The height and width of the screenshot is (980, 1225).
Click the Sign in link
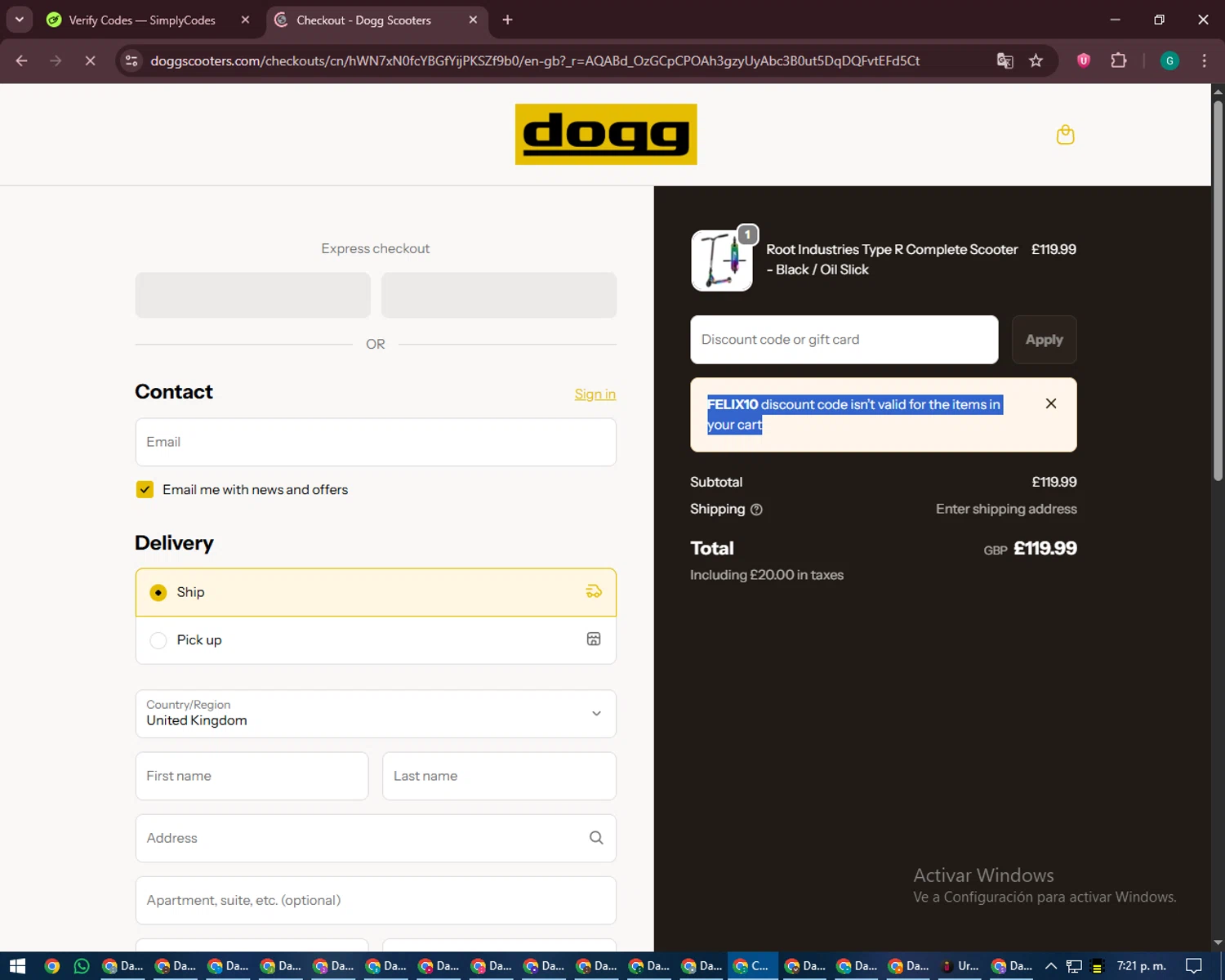[x=595, y=394]
